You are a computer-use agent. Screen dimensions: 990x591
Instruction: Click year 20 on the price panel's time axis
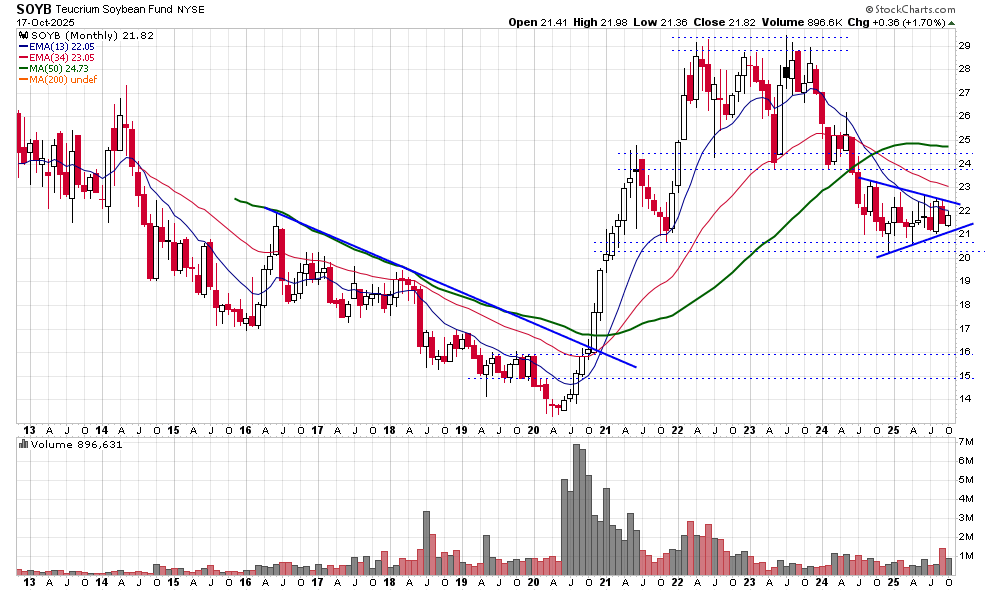[534, 431]
